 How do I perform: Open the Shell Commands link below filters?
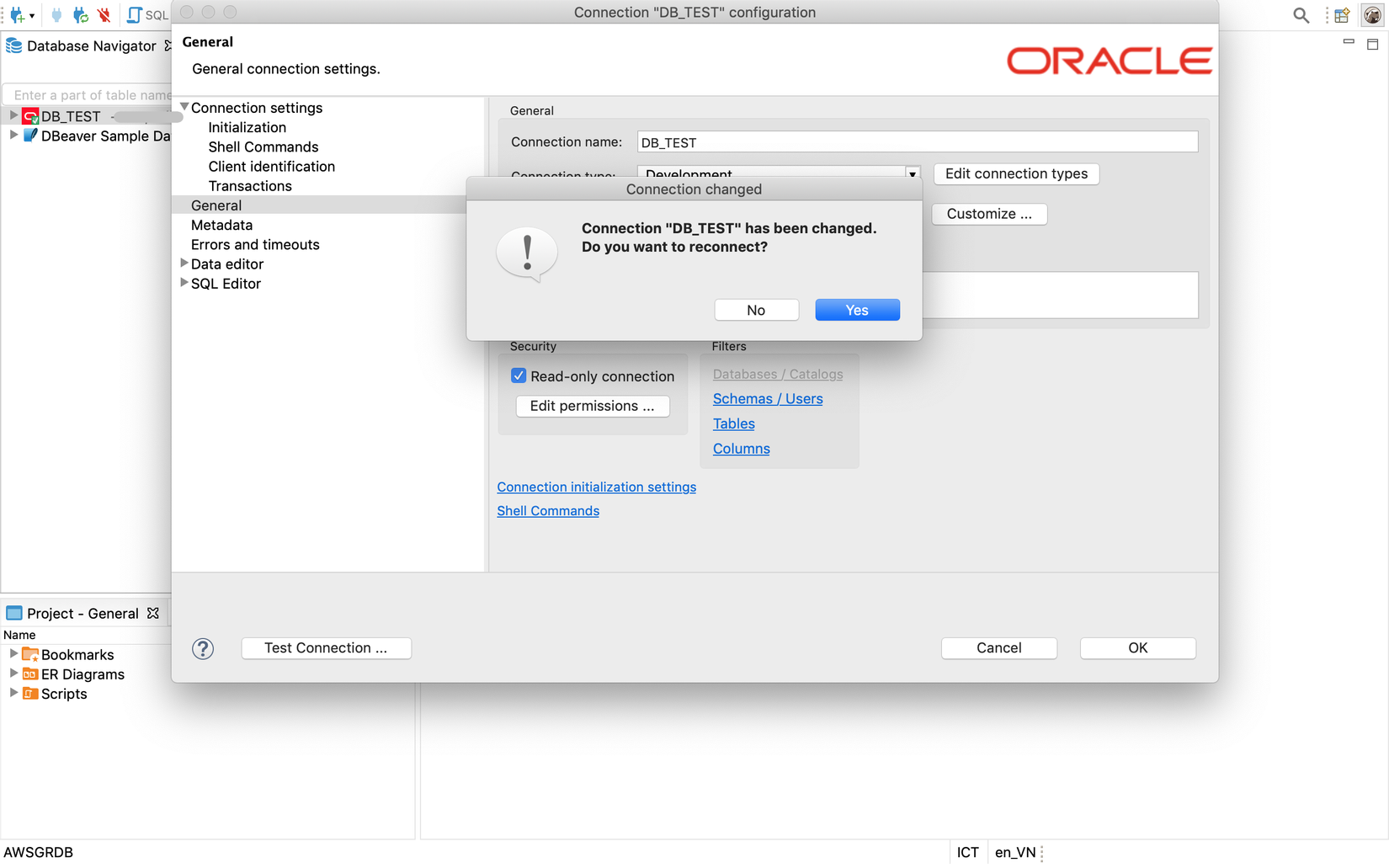point(548,511)
